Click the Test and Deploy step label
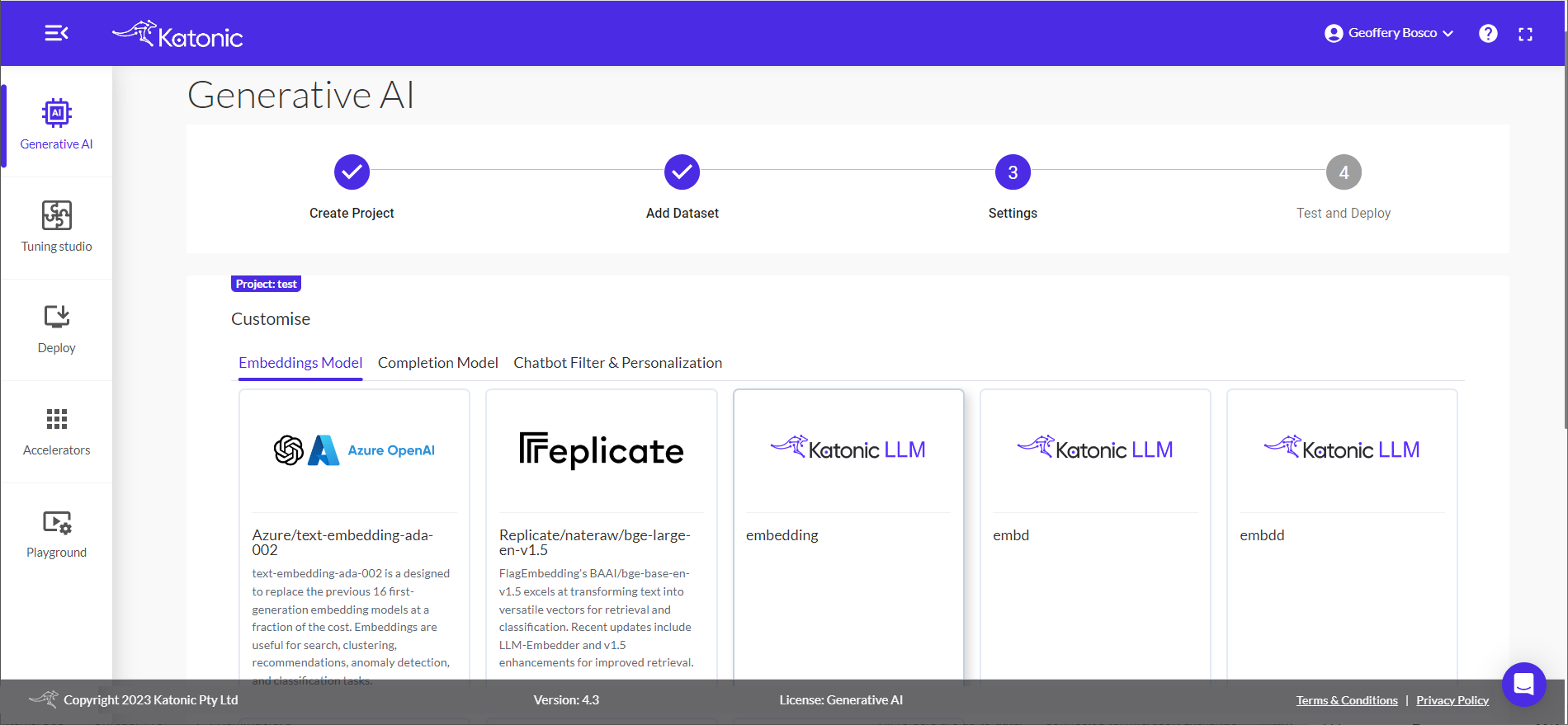The height and width of the screenshot is (725, 1568). (x=1344, y=213)
